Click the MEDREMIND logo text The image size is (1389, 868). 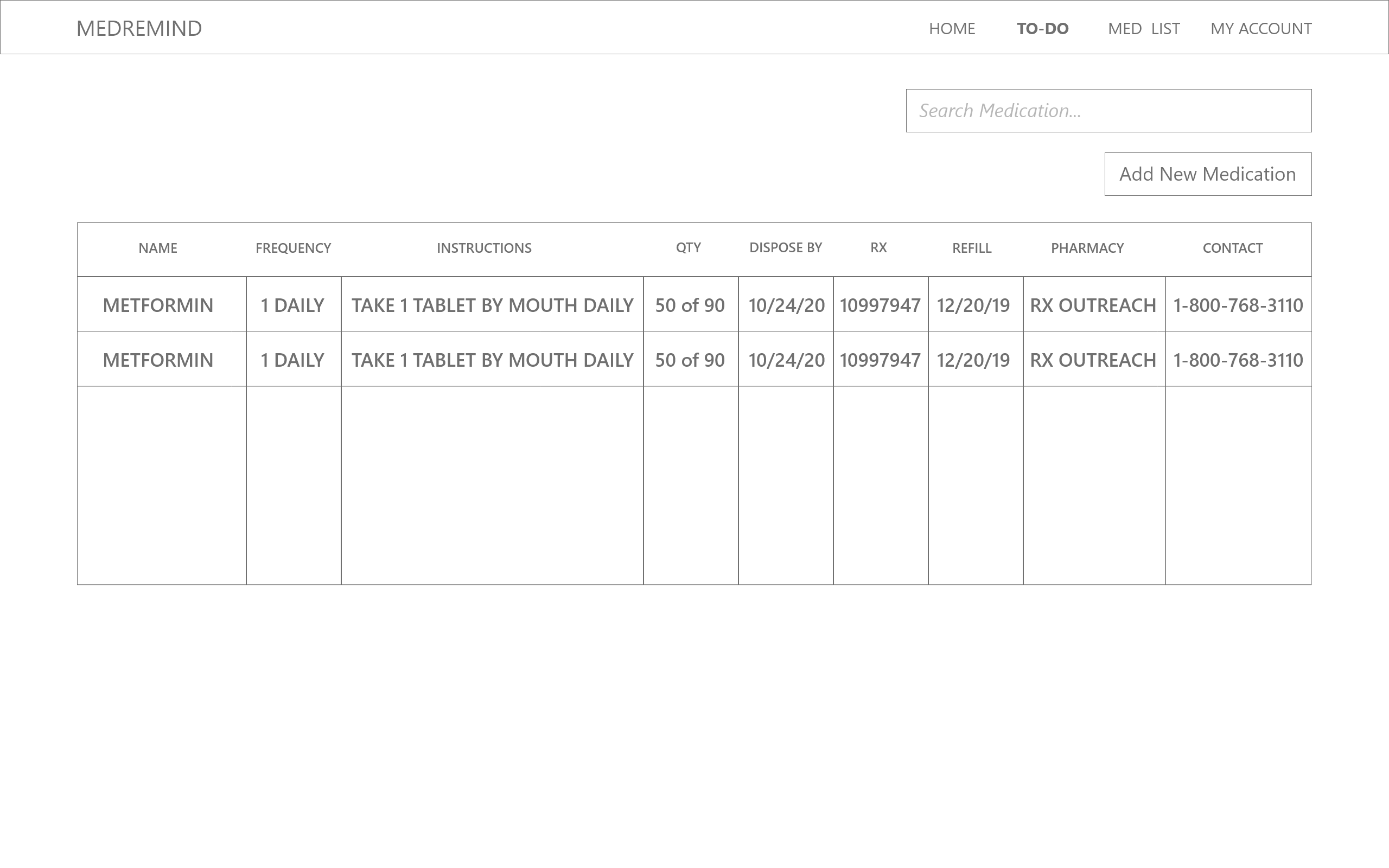point(139,28)
